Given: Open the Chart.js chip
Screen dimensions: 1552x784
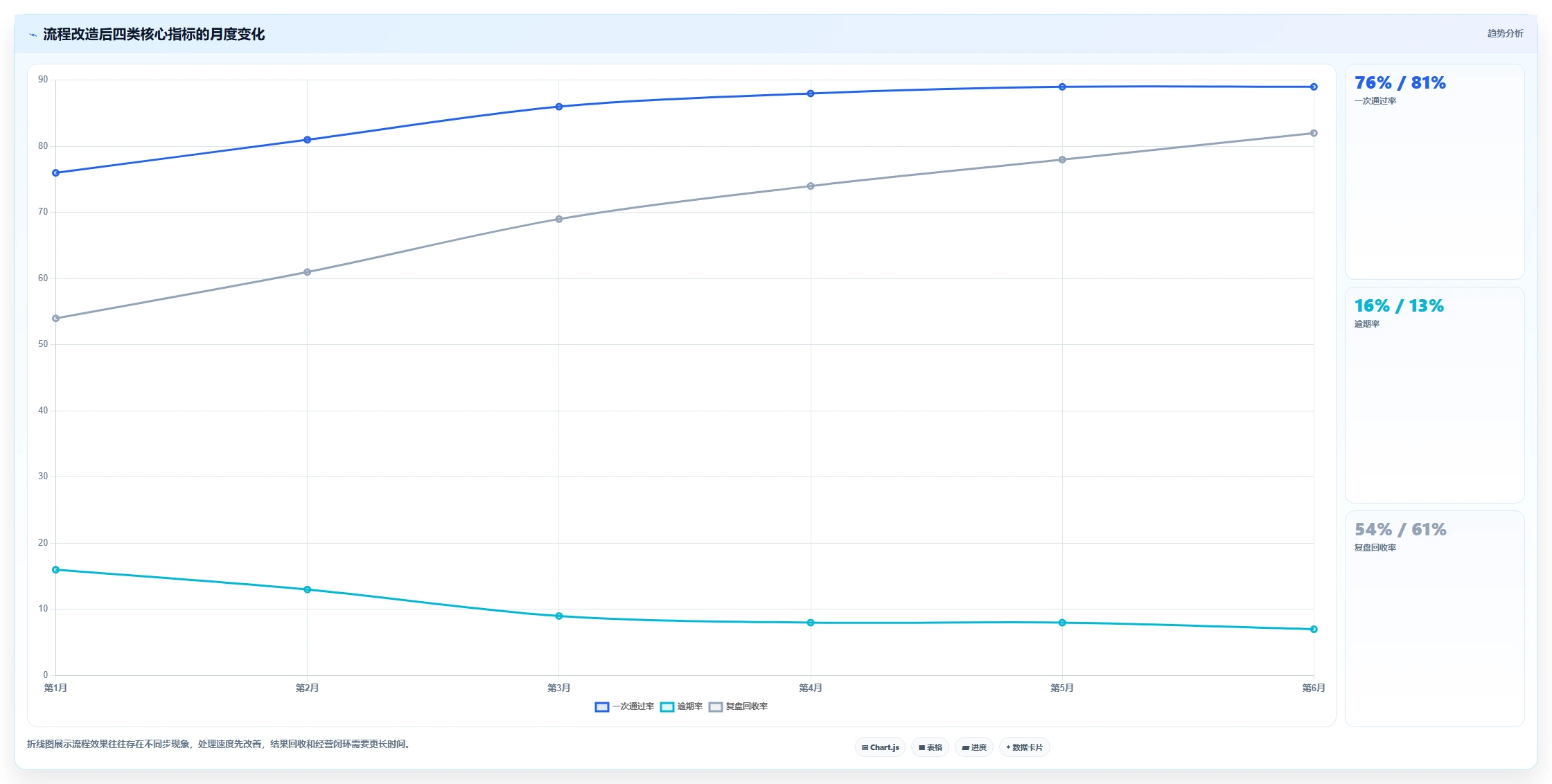Looking at the screenshot, I should coord(880,747).
